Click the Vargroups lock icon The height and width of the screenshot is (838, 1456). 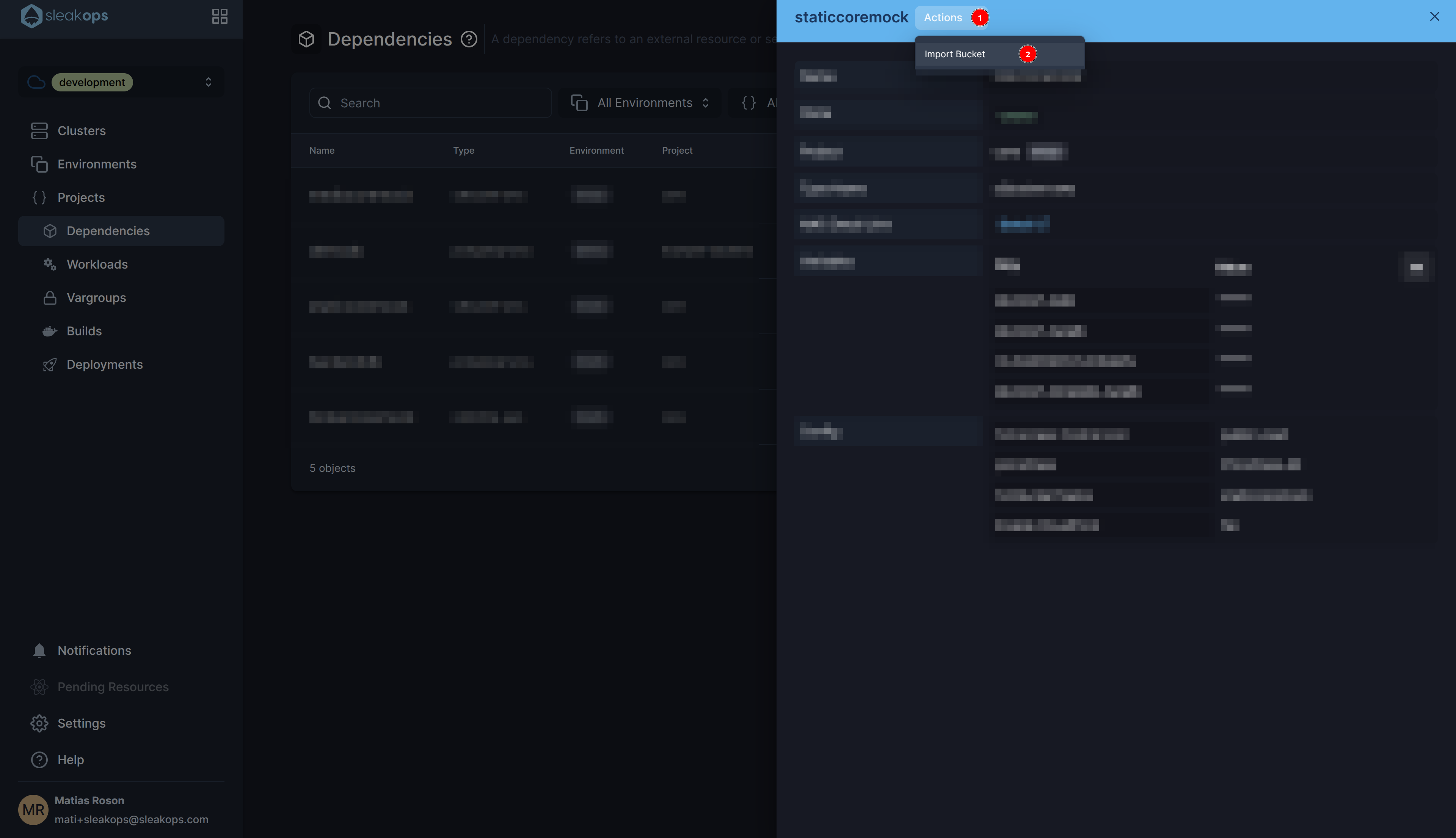pyautogui.click(x=50, y=297)
